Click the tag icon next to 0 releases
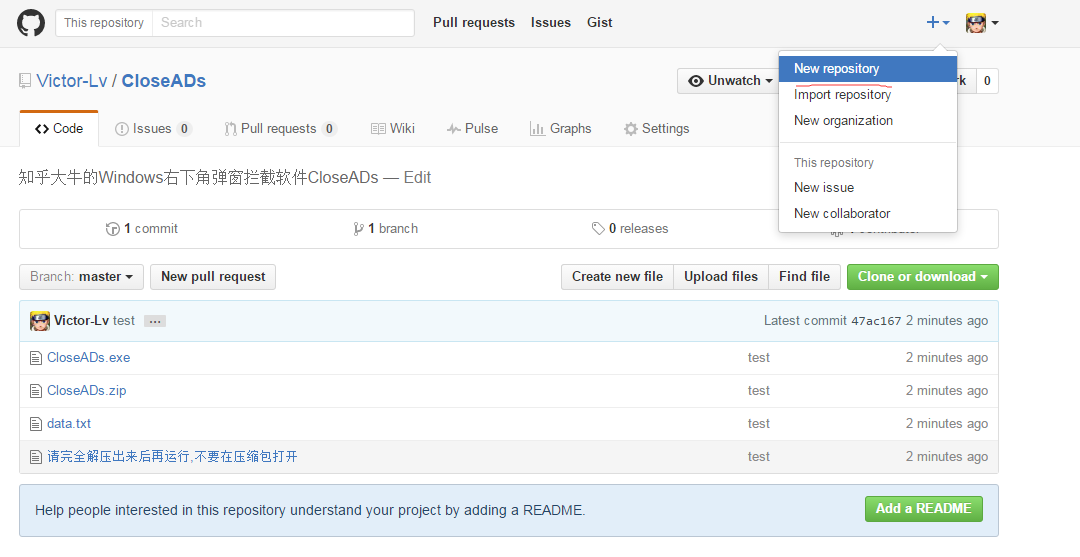This screenshot has width=1080, height=557. 598,229
